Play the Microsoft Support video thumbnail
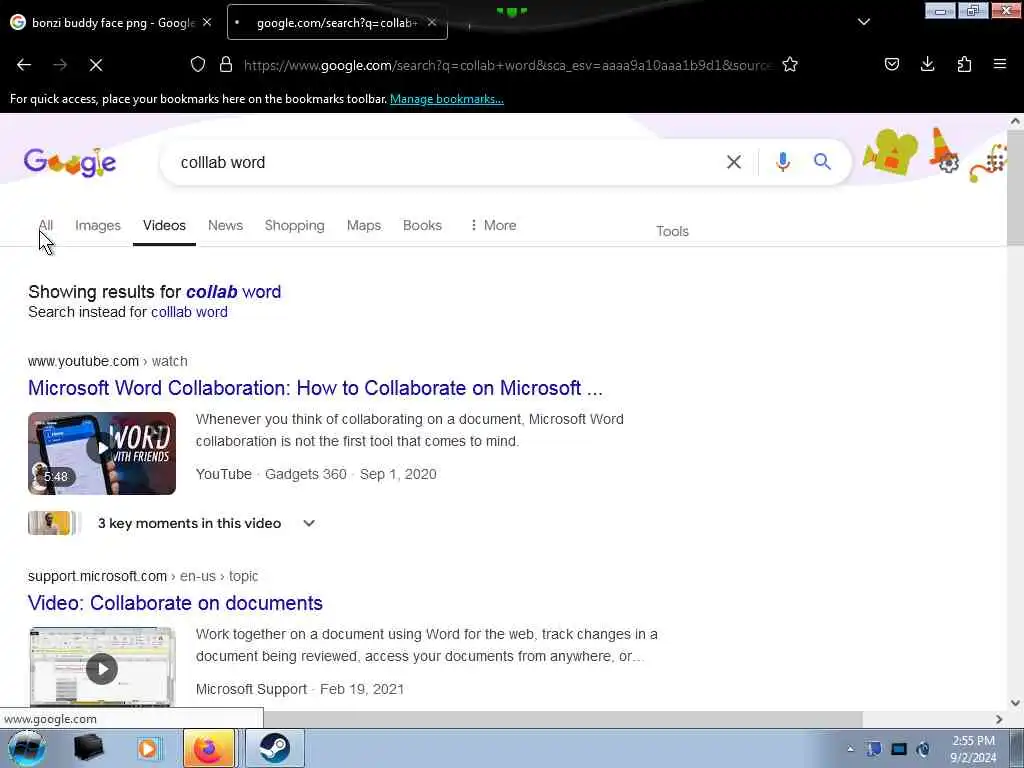The height and width of the screenshot is (768, 1024). pyautogui.click(x=102, y=667)
